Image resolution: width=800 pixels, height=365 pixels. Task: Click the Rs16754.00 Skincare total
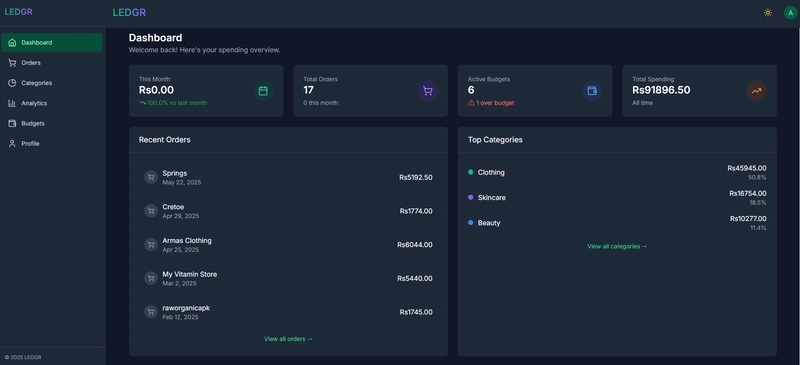tap(748, 193)
